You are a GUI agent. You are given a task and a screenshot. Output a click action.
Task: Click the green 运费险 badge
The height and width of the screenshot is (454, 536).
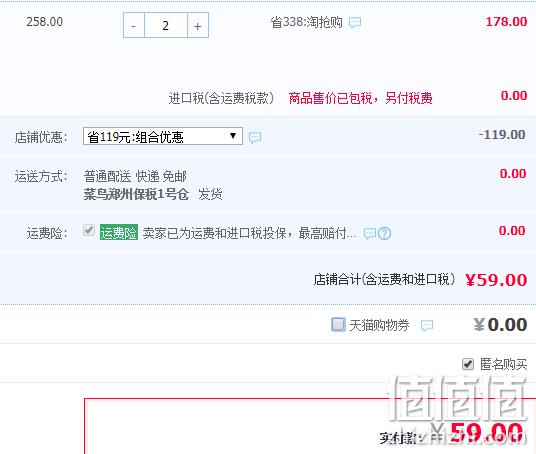[x=119, y=232]
